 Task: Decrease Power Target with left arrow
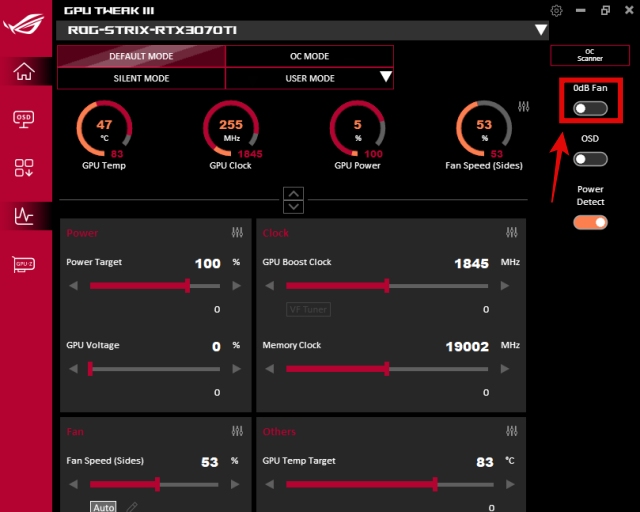(73, 285)
